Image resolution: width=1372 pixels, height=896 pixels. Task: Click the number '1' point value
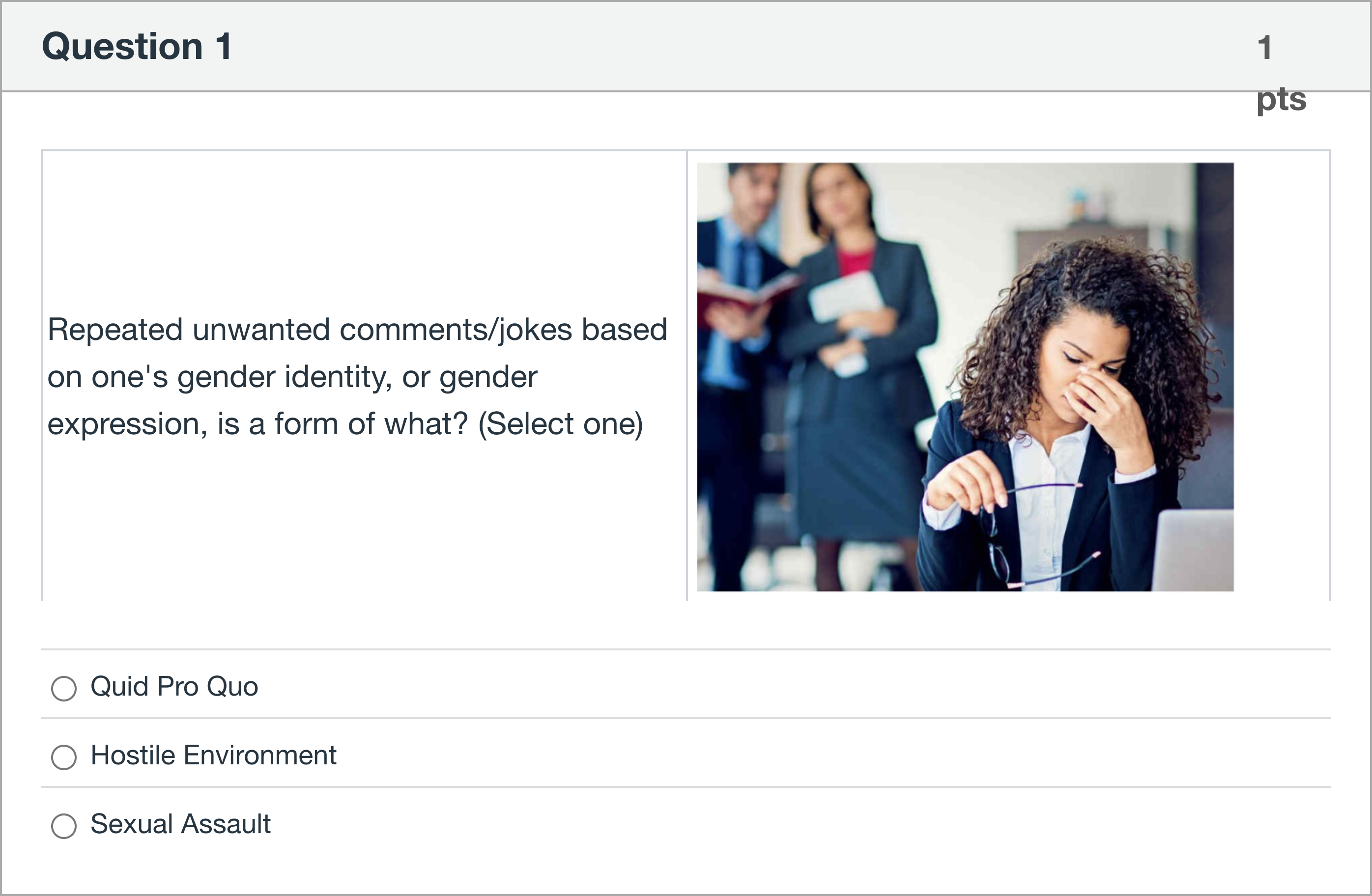pos(1264,47)
